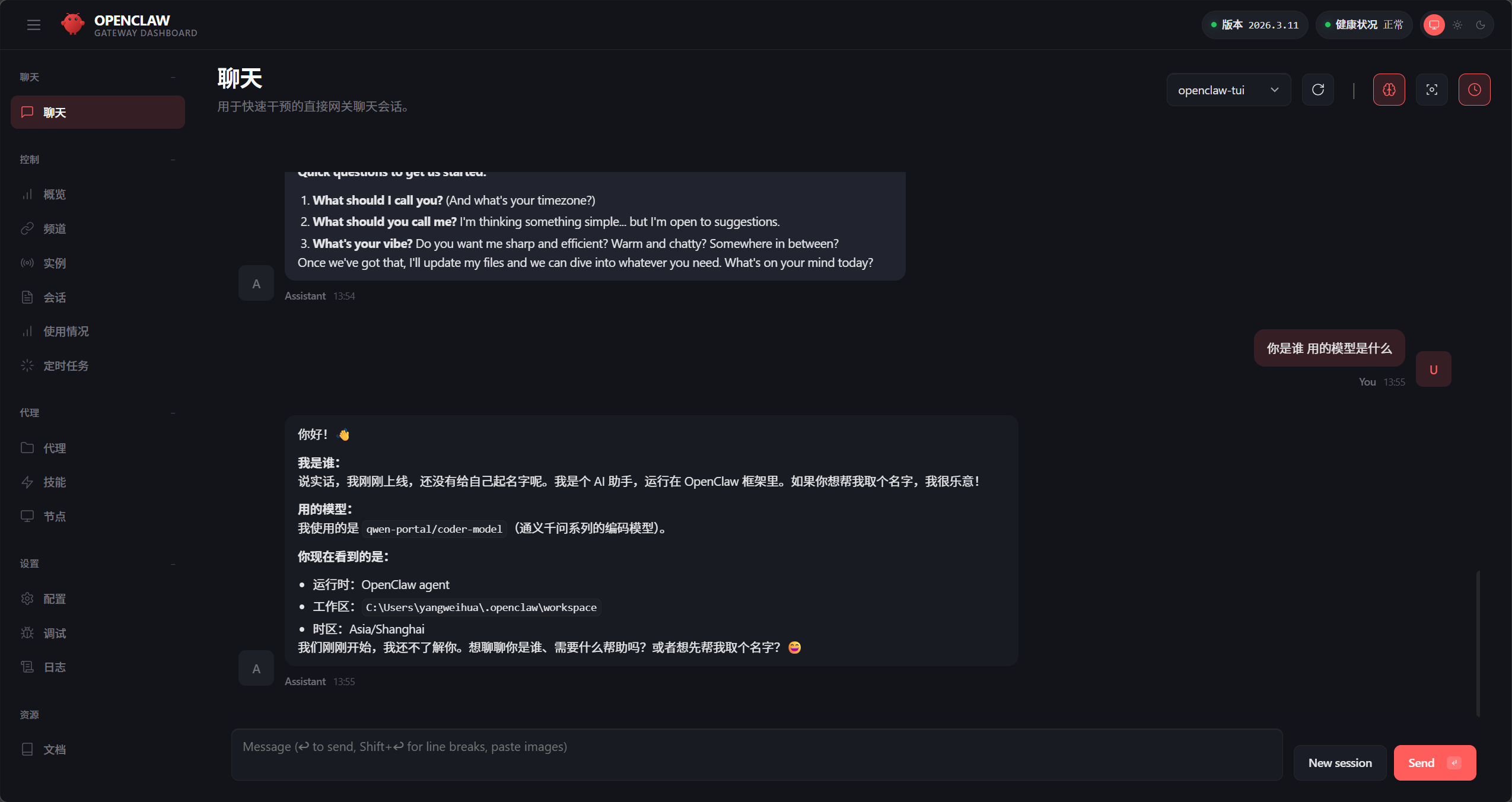Image resolution: width=1512 pixels, height=802 pixels.
Task: Open 配置 (Configuration) from the sidebar
Action: pos(55,599)
